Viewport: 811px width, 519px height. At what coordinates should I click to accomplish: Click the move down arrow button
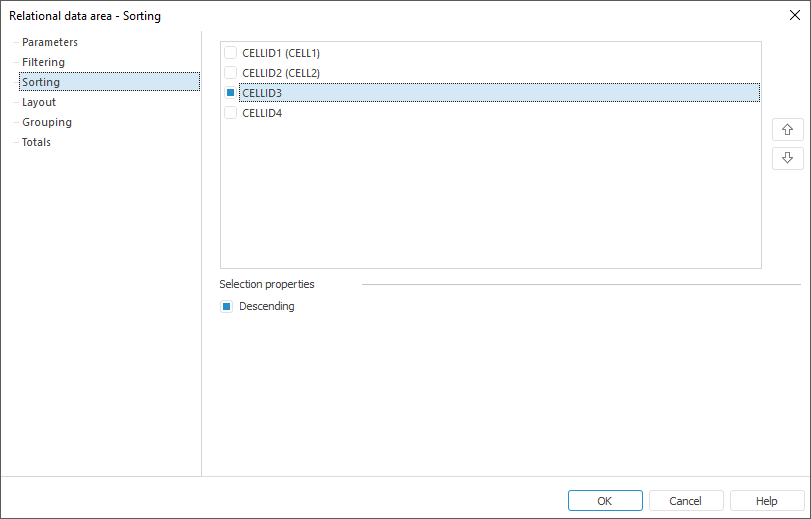tap(787, 158)
